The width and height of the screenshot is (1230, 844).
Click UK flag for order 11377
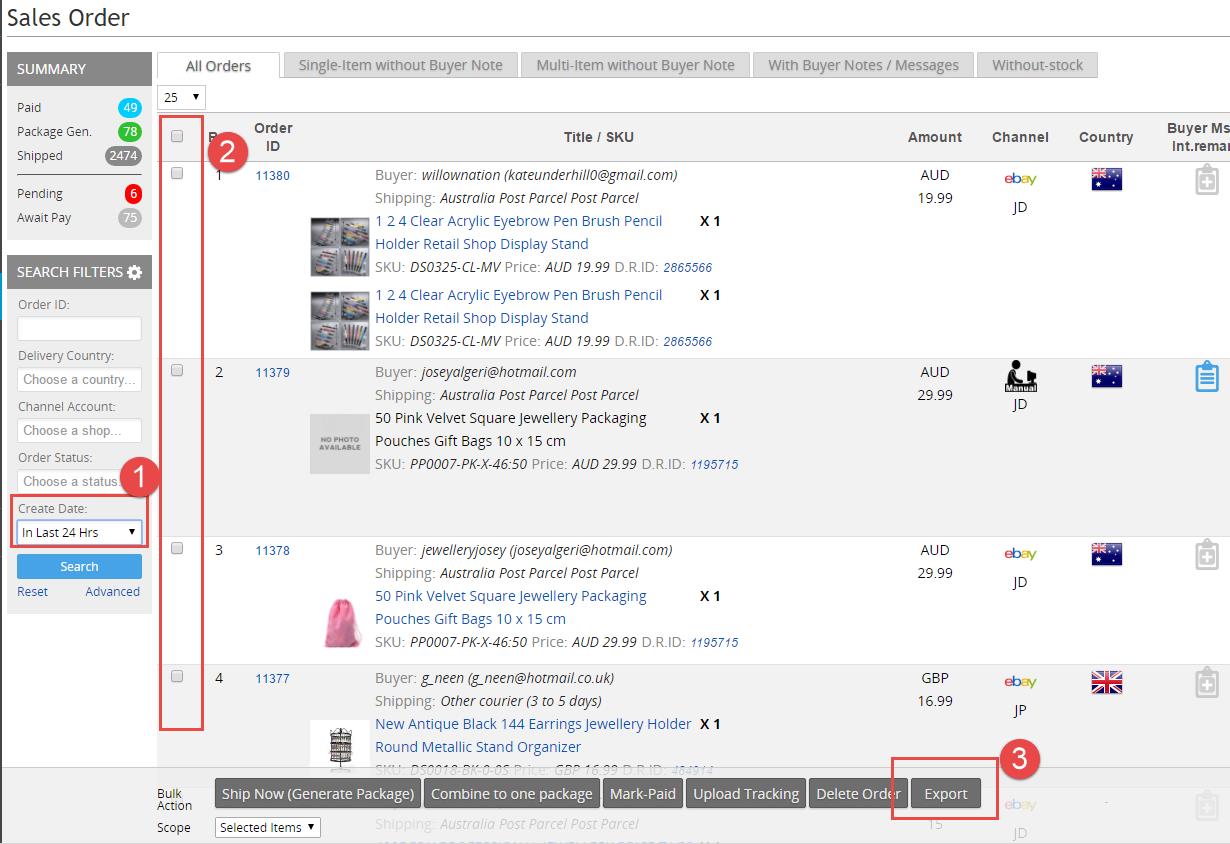pos(1106,682)
